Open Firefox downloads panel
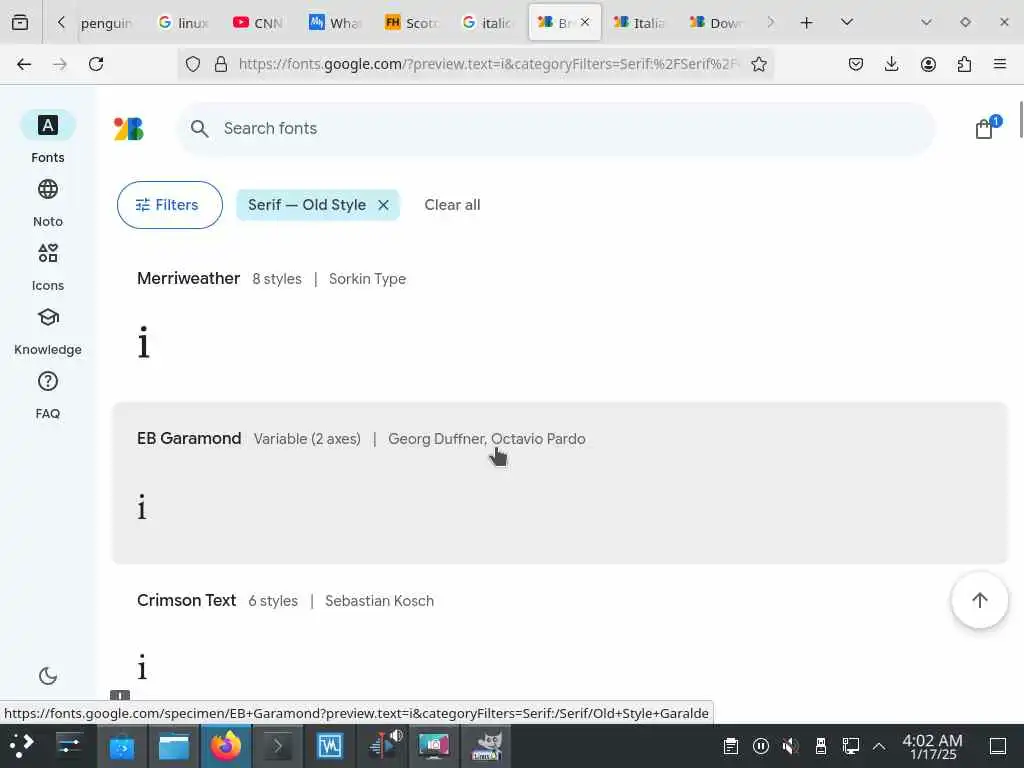The width and height of the screenshot is (1024, 768). [x=891, y=64]
